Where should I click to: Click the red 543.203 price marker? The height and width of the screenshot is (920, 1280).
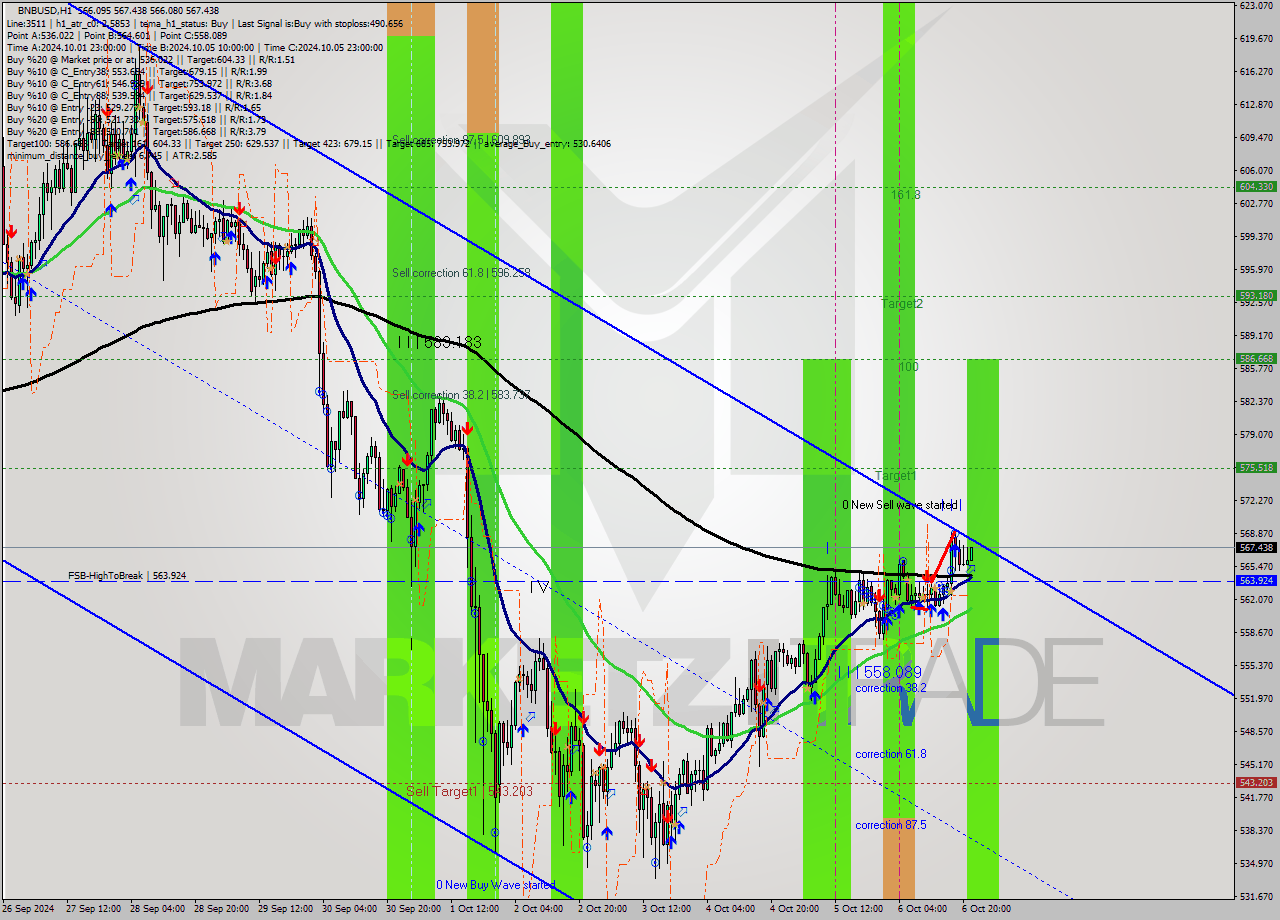(x=1256, y=783)
